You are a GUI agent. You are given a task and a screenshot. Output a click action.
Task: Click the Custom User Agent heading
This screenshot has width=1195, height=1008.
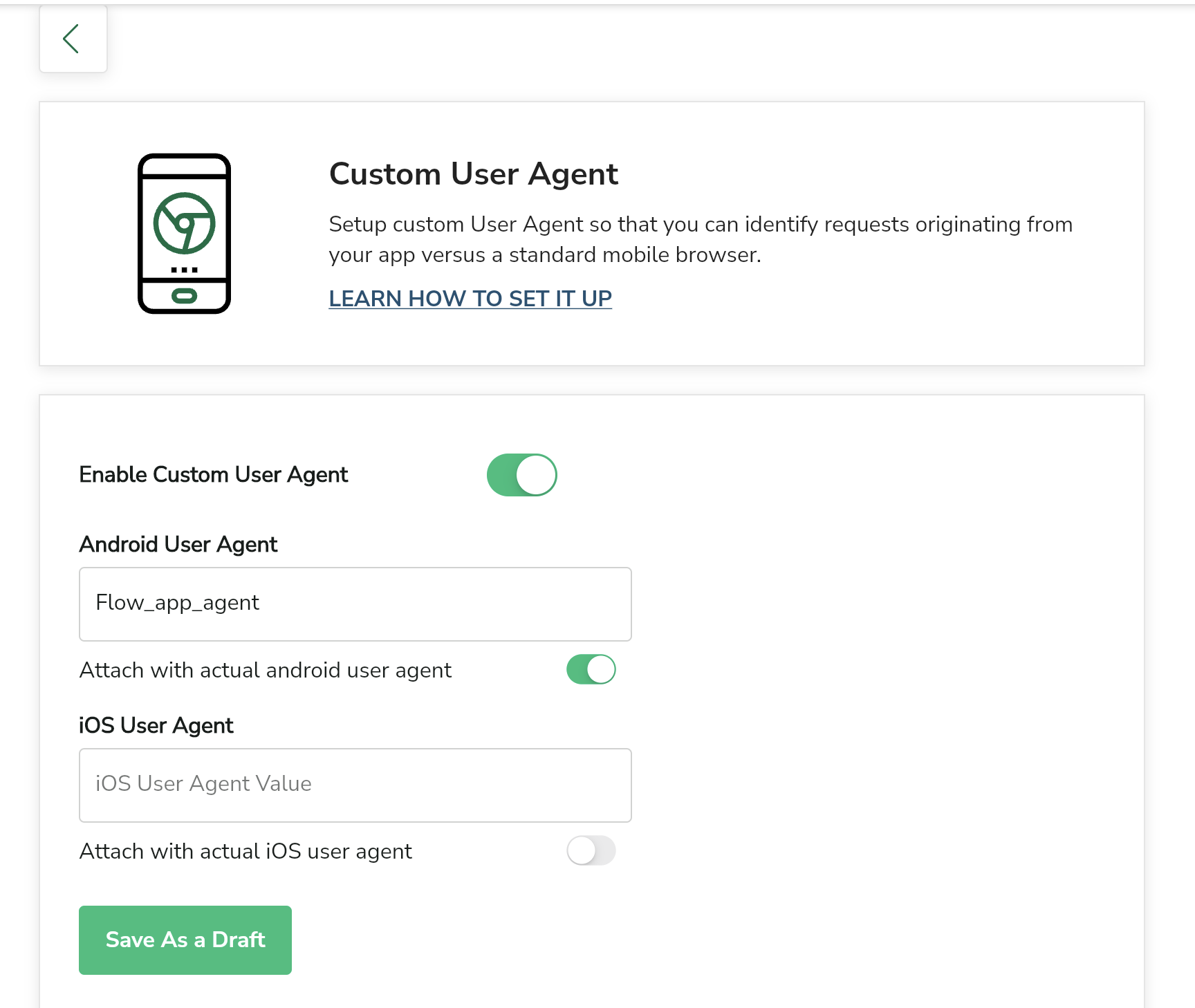tap(473, 174)
